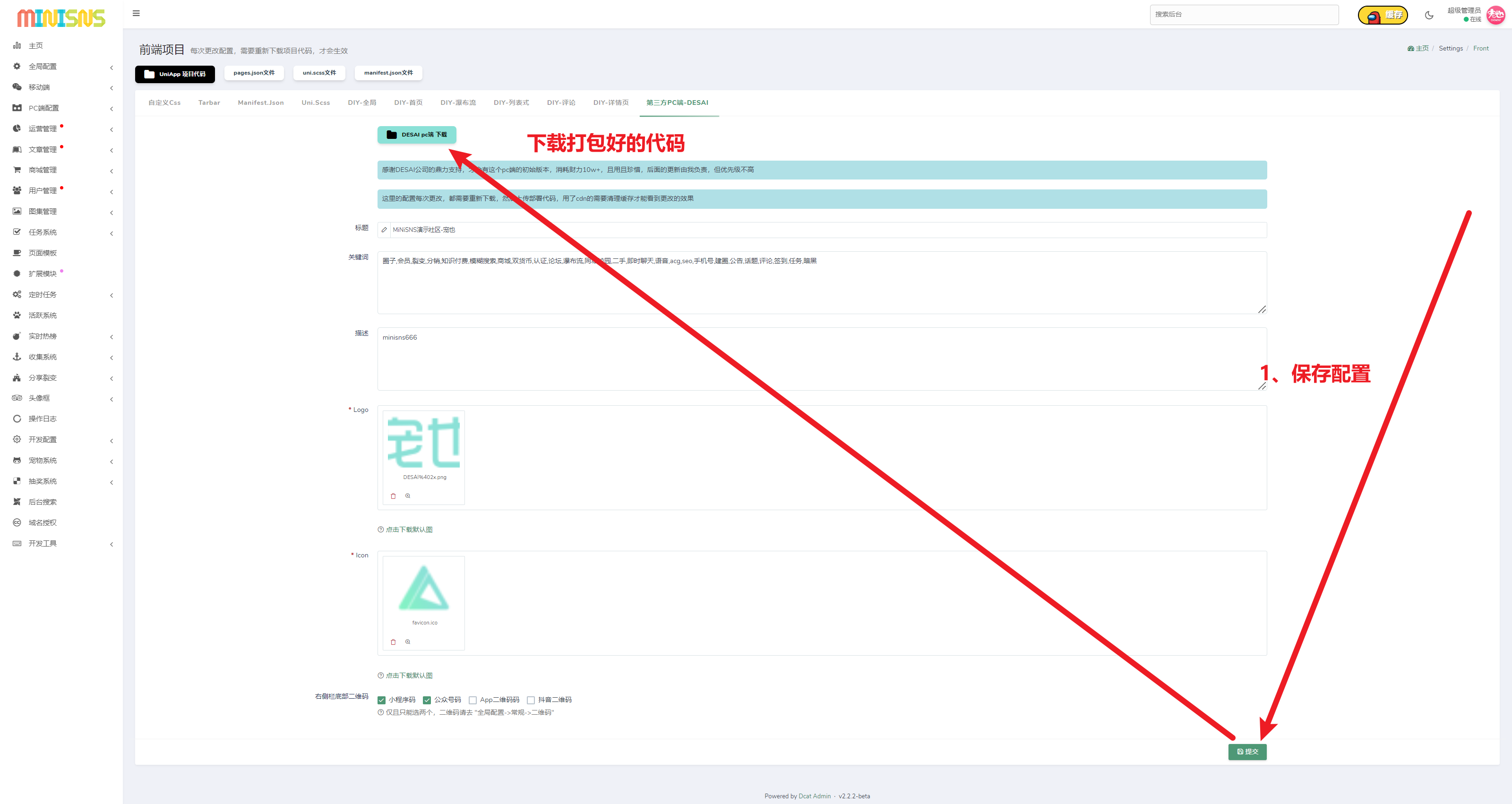Delete the Logo image with trash icon
Screen dimensions: 1512x804
pyautogui.click(x=393, y=496)
